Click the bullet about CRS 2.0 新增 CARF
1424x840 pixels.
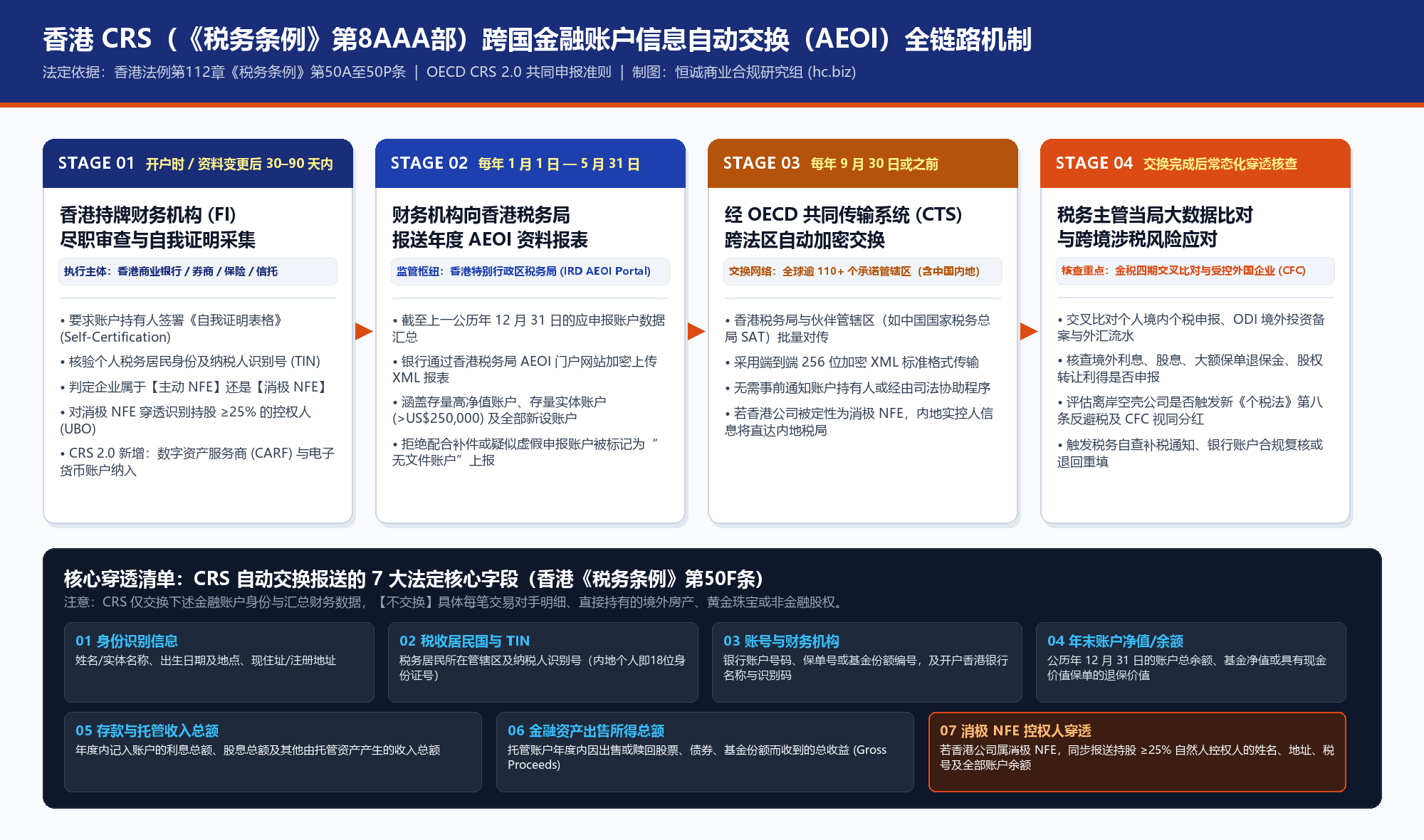click(x=197, y=461)
